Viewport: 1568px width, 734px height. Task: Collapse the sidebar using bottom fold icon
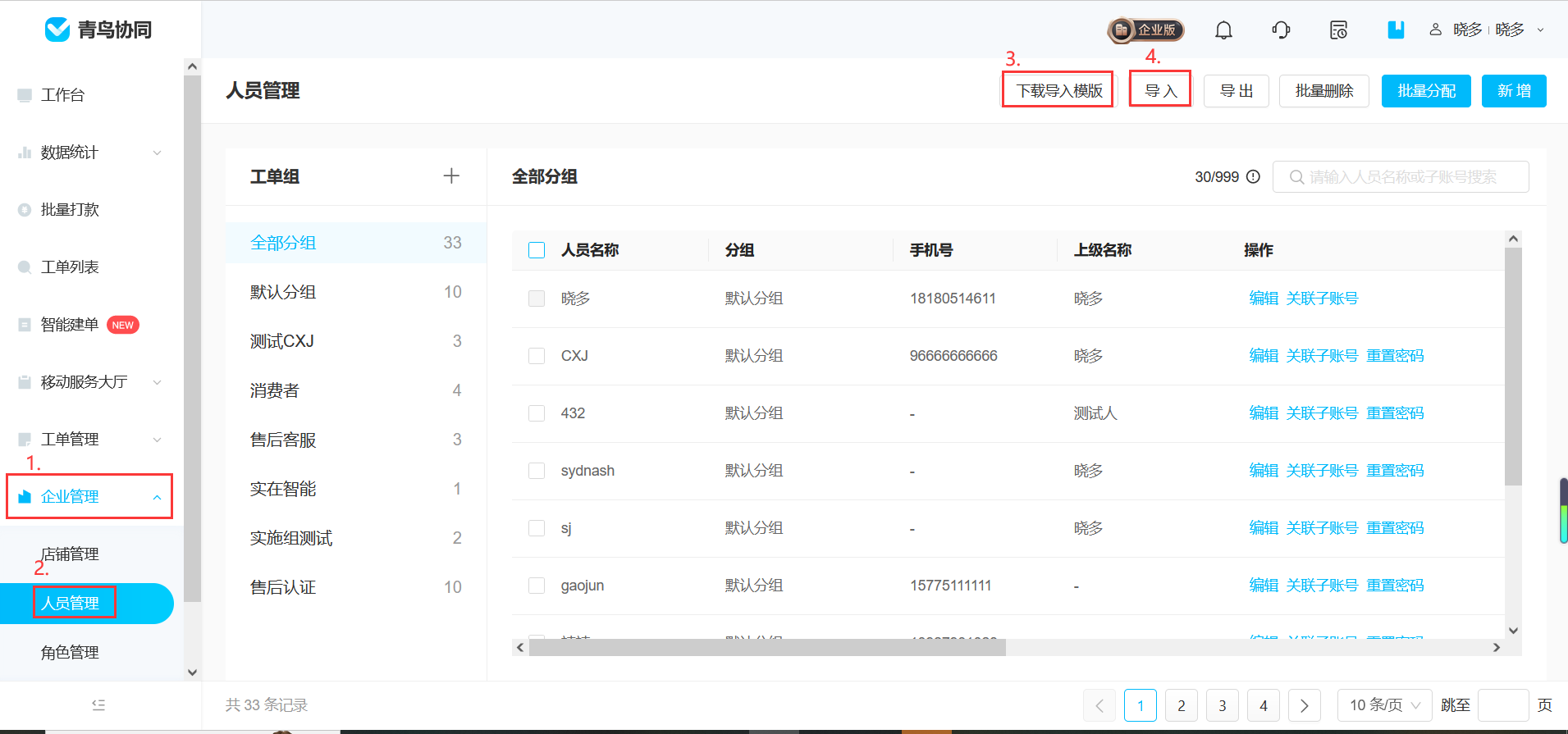click(x=98, y=704)
